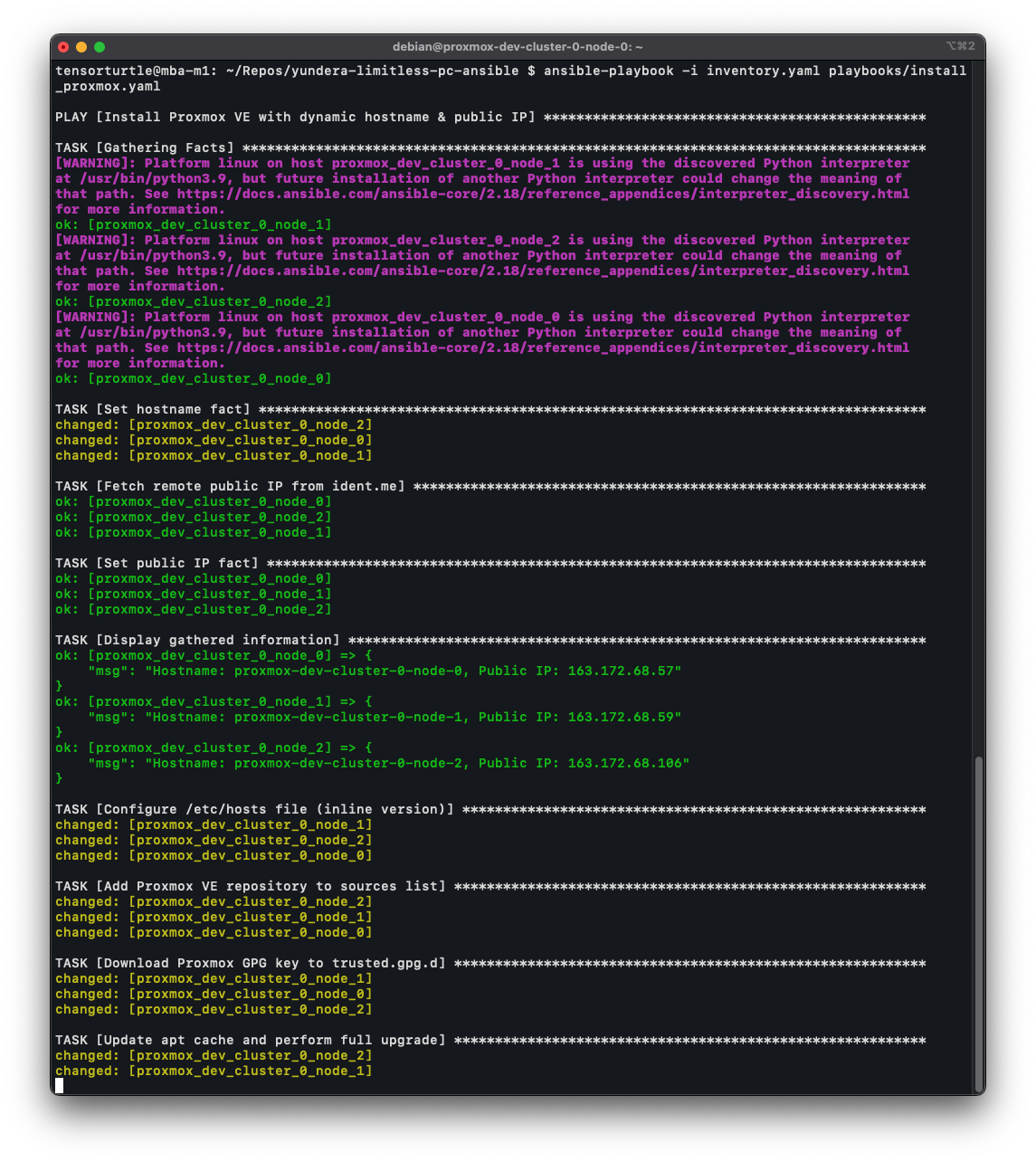Screen dimensions: 1036x1162
Task: Click the Gathering Facts task header
Action: (x=145, y=148)
